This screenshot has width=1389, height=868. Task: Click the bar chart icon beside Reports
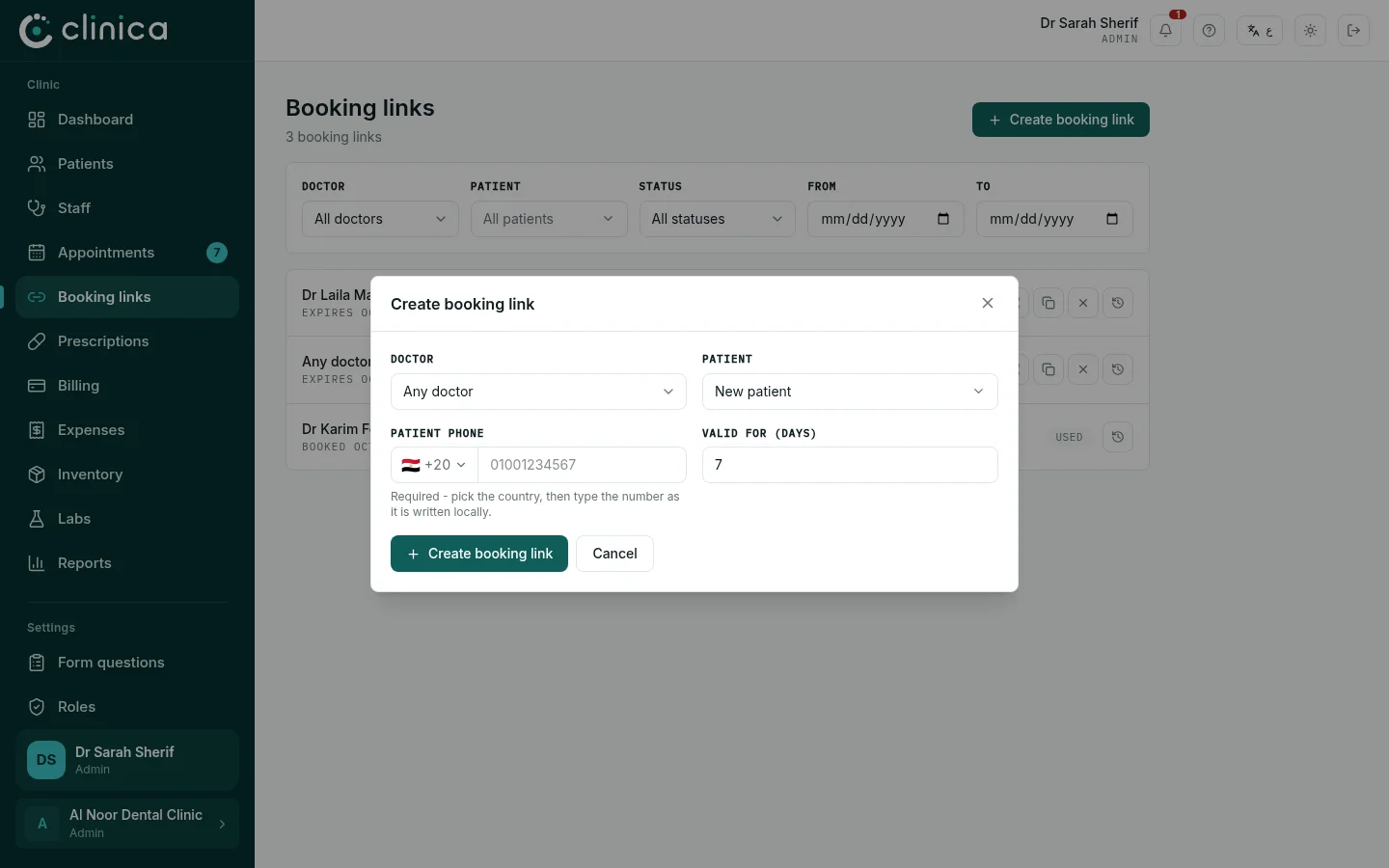tap(37, 563)
